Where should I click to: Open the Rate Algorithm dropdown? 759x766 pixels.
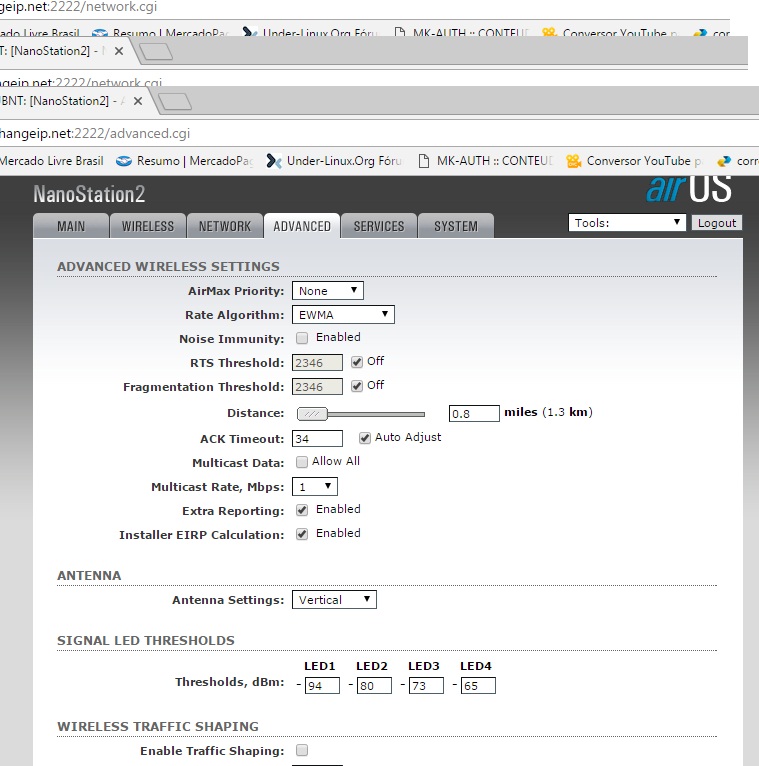coord(343,315)
